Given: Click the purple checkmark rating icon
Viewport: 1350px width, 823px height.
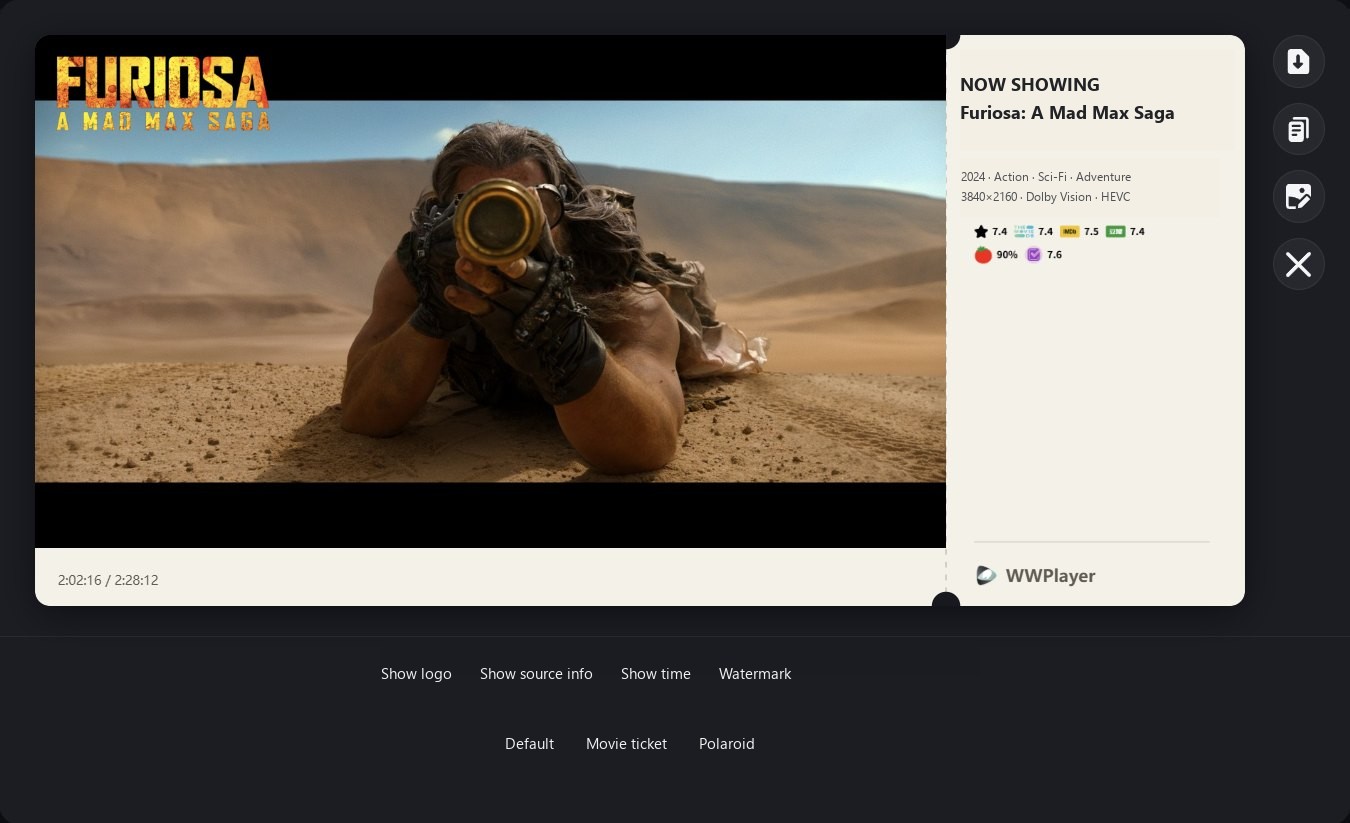Looking at the screenshot, I should click(1034, 255).
